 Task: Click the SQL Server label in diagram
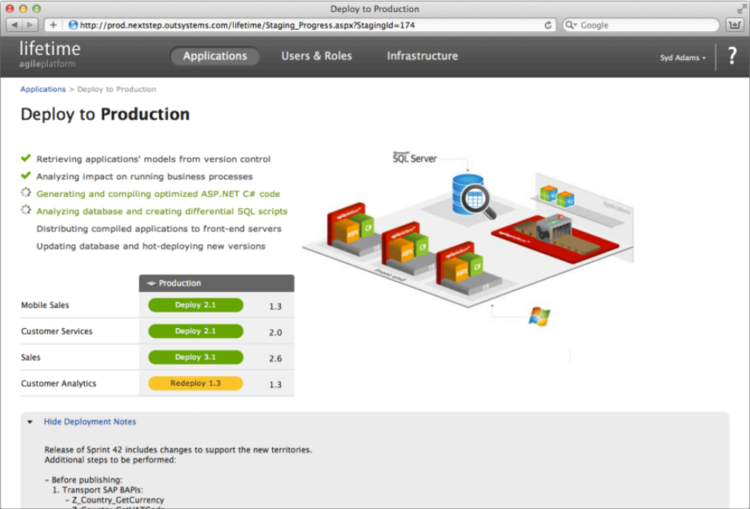pyautogui.click(x=414, y=158)
